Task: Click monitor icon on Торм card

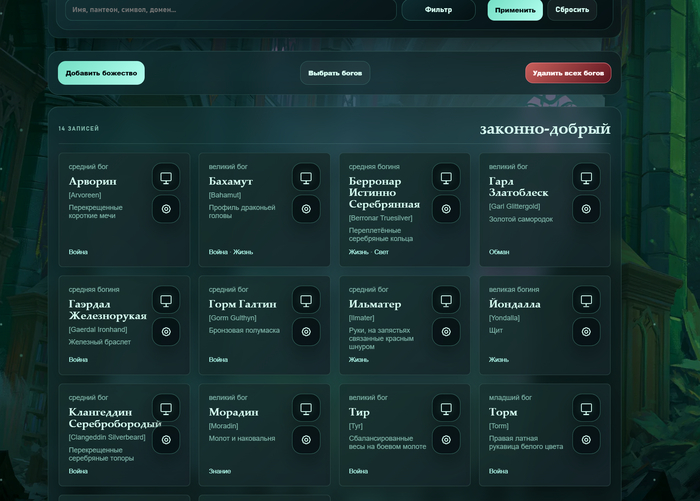Action: click(586, 408)
